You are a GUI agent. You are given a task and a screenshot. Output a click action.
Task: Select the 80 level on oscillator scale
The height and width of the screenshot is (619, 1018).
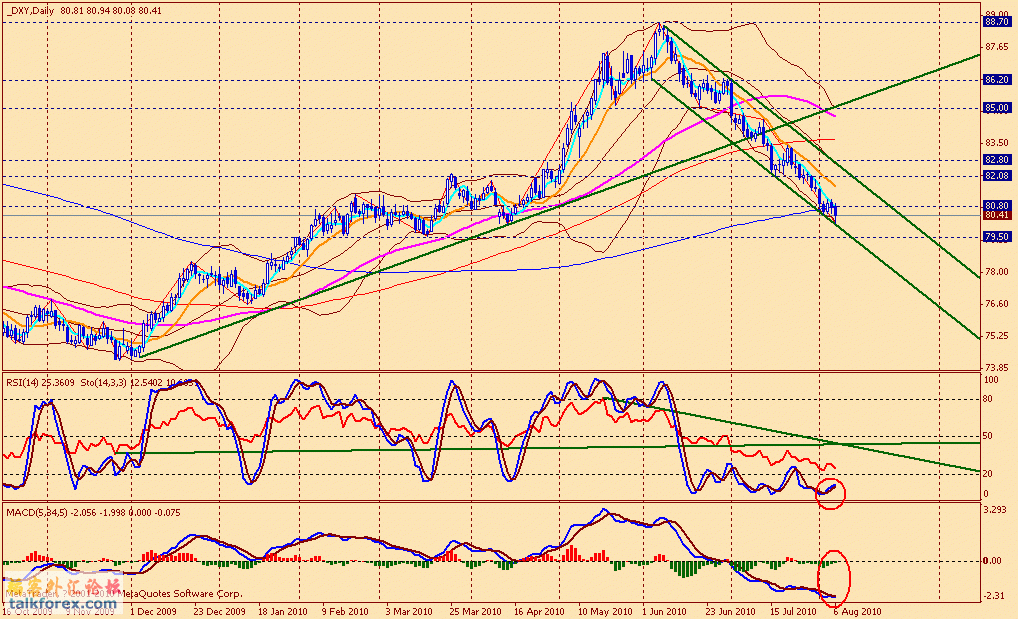(x=988, y=399)
